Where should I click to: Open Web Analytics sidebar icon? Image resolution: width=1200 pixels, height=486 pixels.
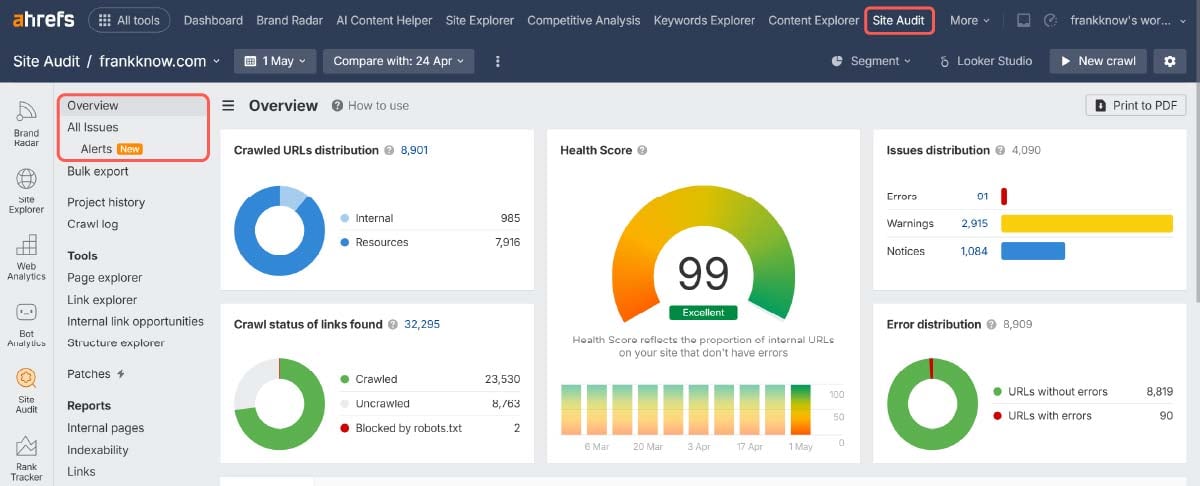point(26,258)
